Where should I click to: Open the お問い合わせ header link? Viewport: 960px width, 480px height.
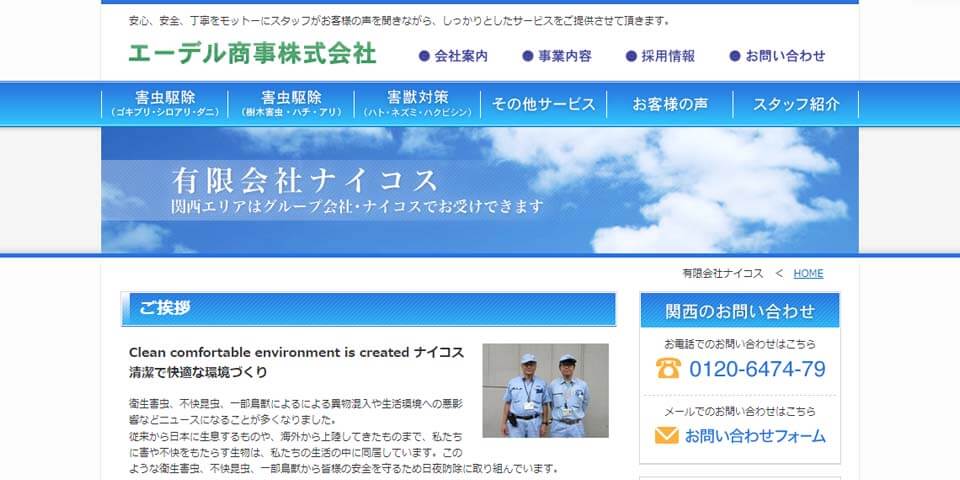[x=785, y=56]
